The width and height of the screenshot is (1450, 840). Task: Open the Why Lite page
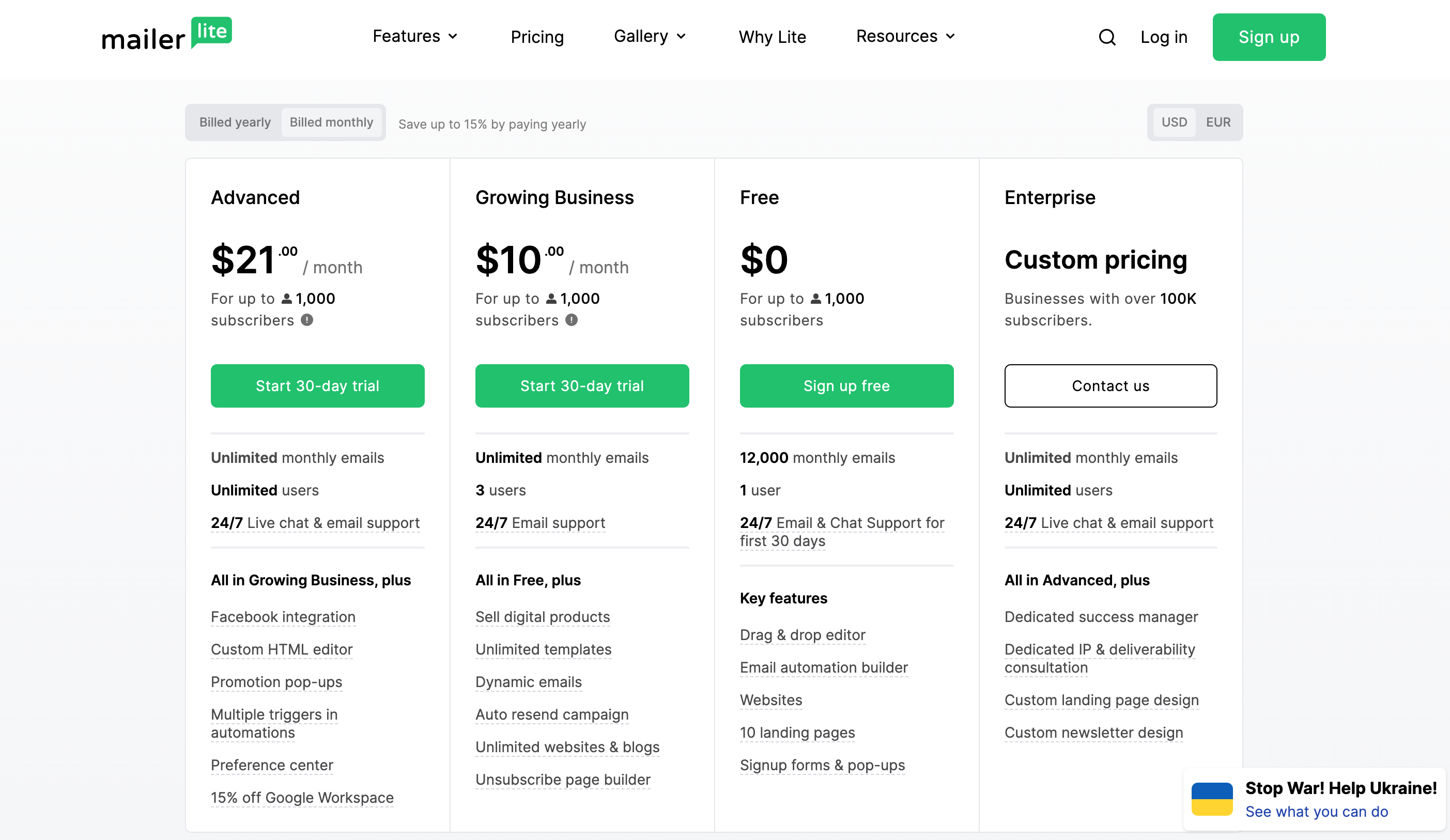[x=772, y=37]
